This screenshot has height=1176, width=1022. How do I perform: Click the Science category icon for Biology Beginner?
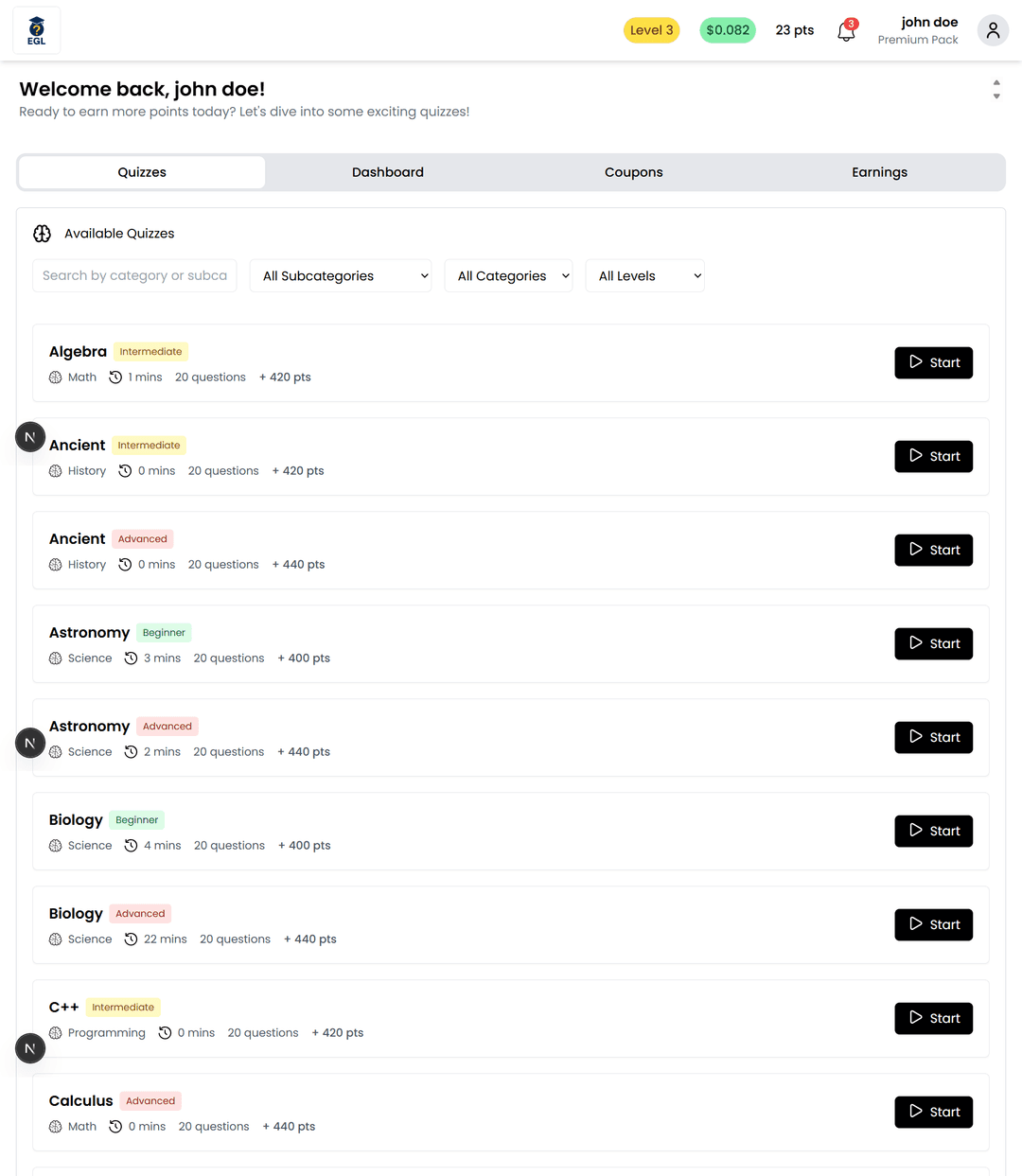pos(56,846)
